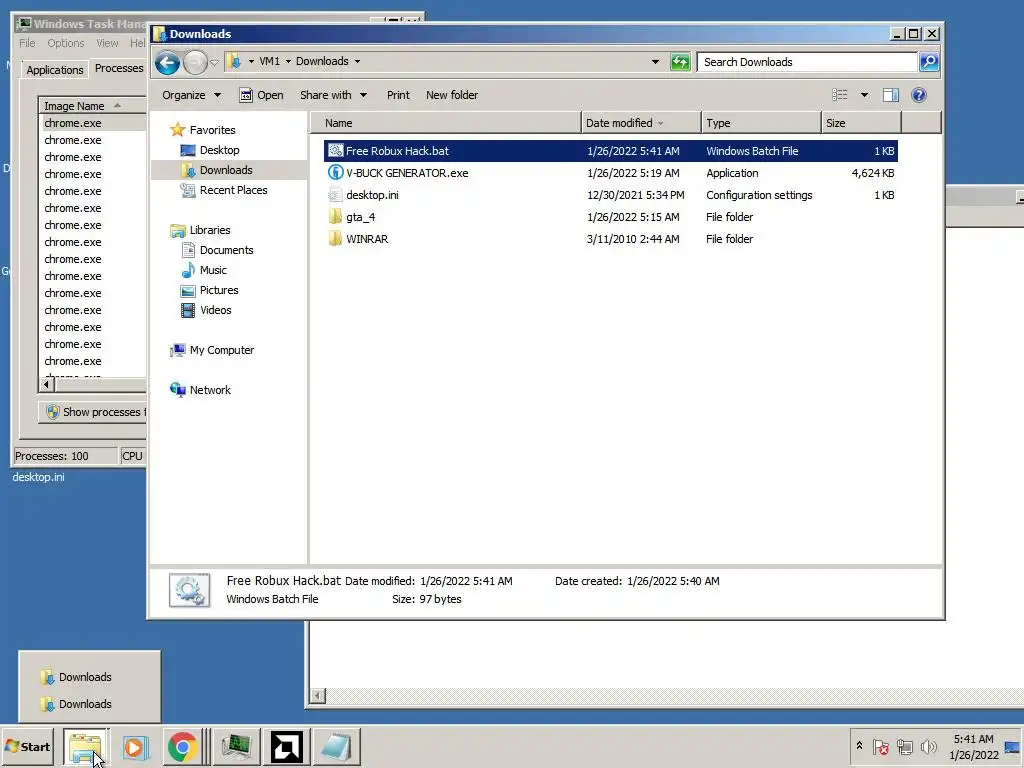Viewport: 1024px width, 768px height.
Task: Click the green refresh button beside address bar
Action: (680, 62)
